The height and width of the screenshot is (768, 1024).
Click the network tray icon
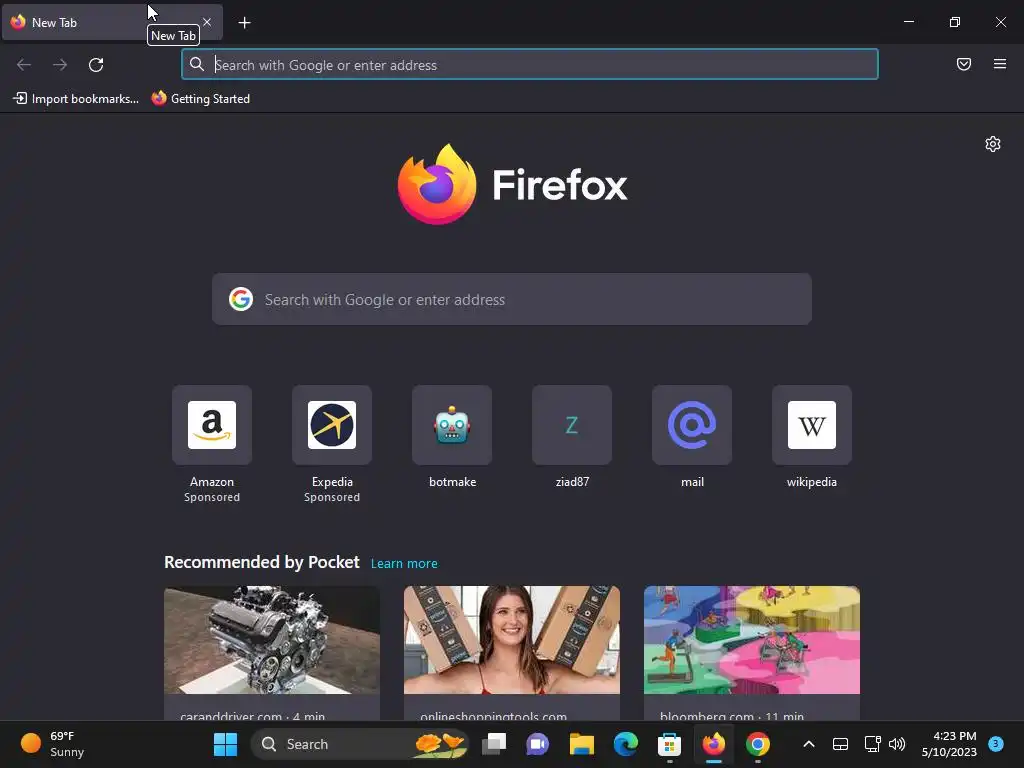coord(872,744)
